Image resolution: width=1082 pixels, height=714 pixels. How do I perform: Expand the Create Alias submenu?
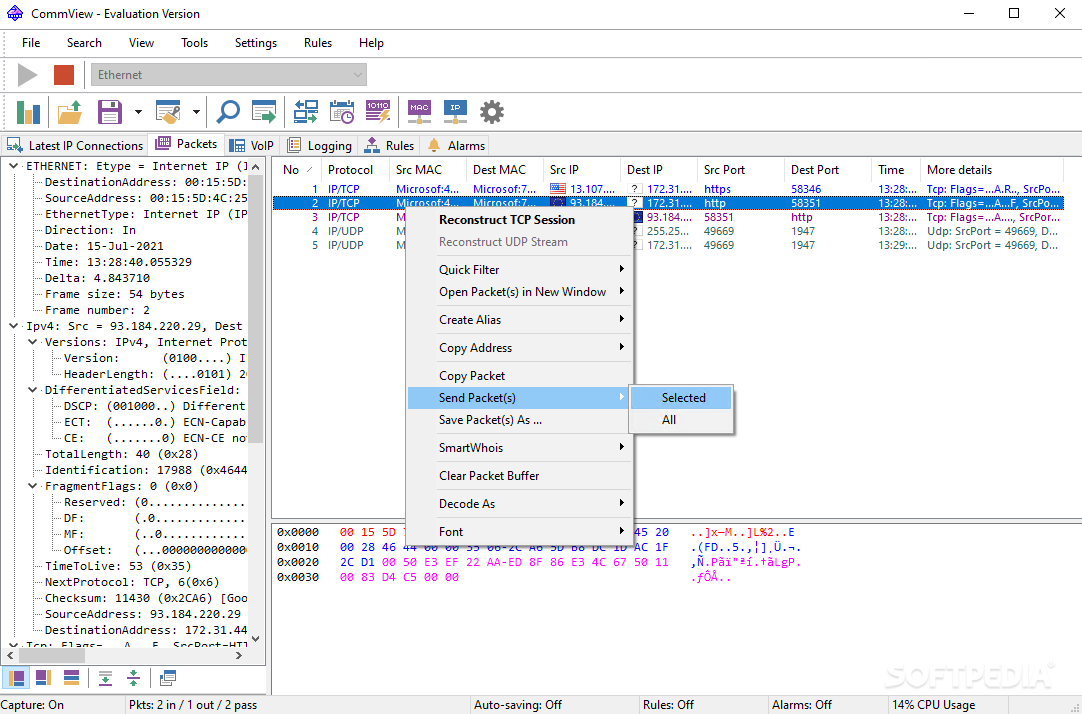click(519, 320)
